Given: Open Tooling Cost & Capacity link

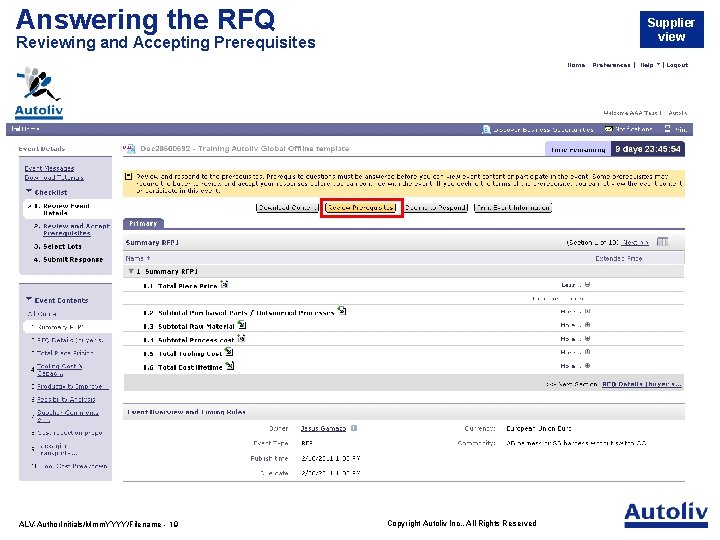Looking at the screenshot, I should [x=59, y=370].
